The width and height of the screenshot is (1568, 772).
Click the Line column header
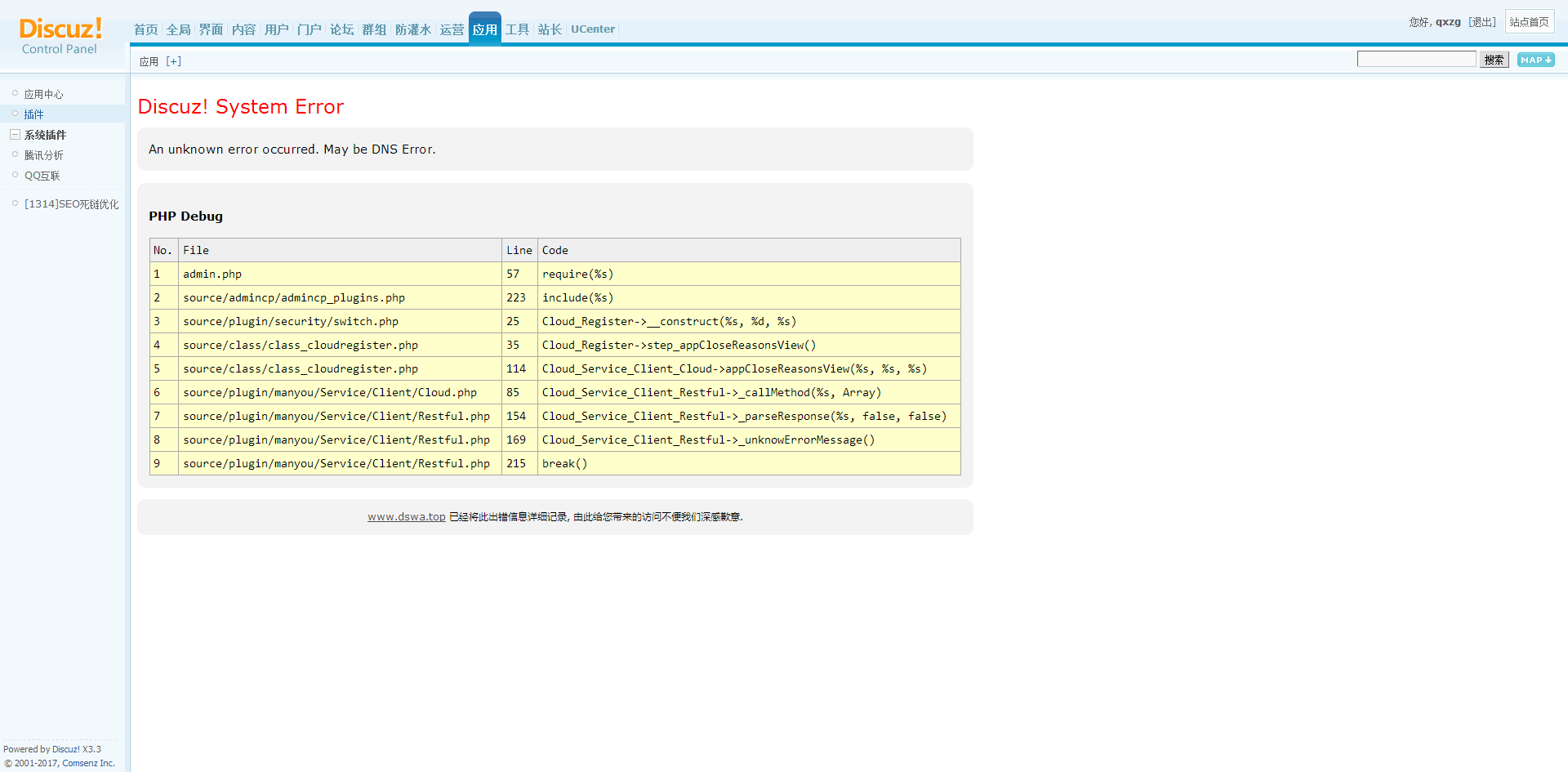click(519, 250)
